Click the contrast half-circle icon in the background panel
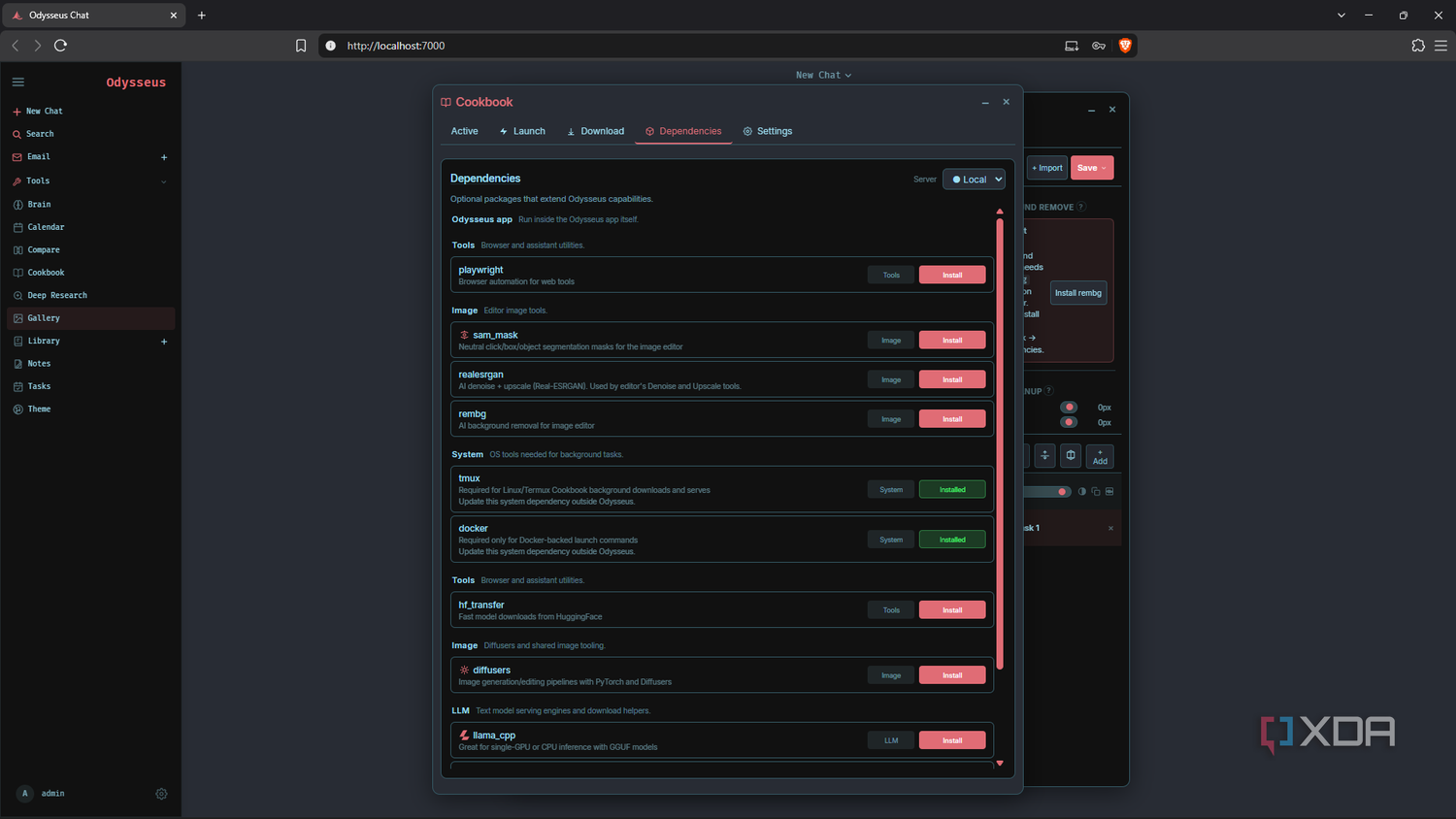Image resolution: width=1456 pixels, height=819 pixels. click(x=1082, y=492)
